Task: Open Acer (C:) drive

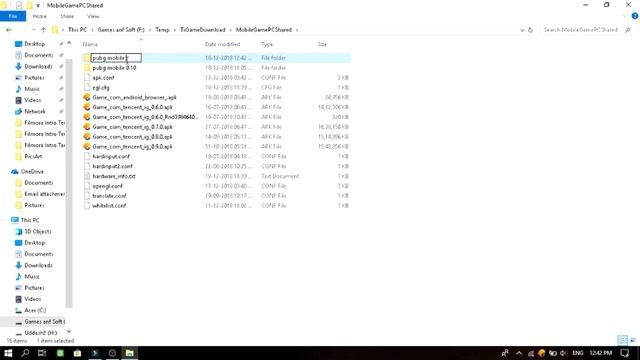Action: tap(35, 310)
